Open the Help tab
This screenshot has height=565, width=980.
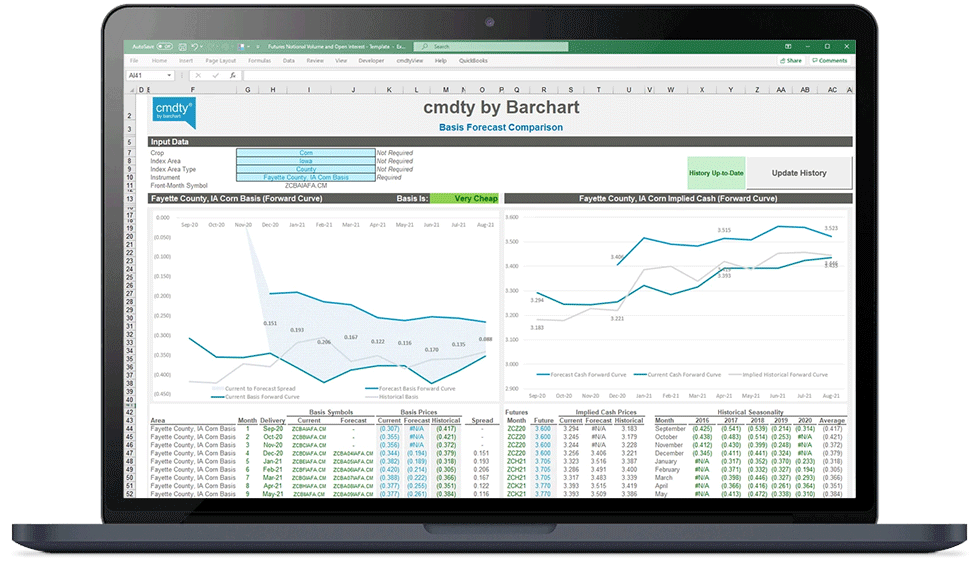pos(441,61)
